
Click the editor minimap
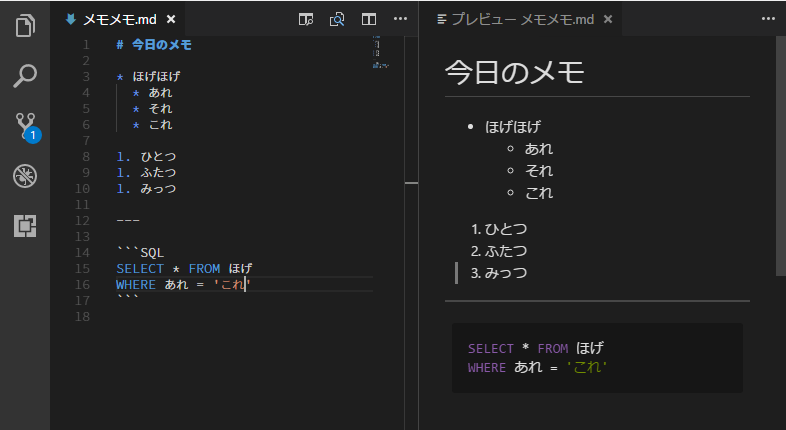(x=381, y=52)
